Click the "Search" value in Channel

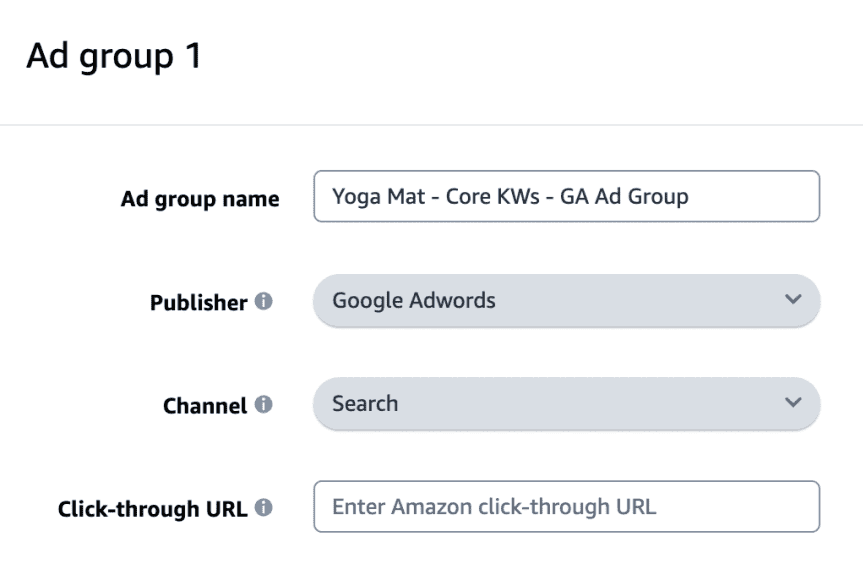coord(365,403)
